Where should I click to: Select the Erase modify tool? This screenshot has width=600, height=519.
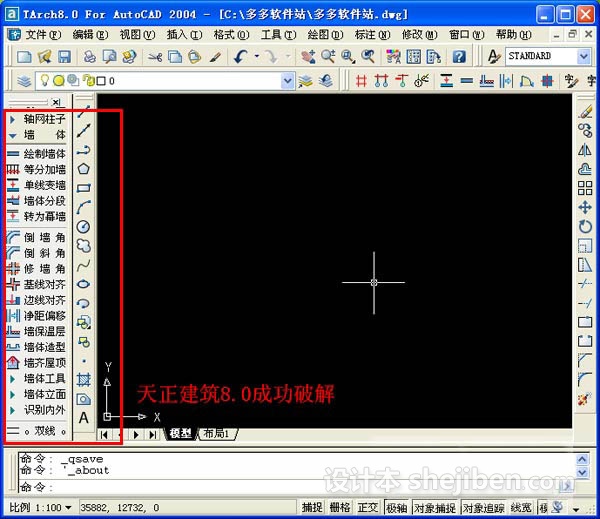(x=585, y=112)
